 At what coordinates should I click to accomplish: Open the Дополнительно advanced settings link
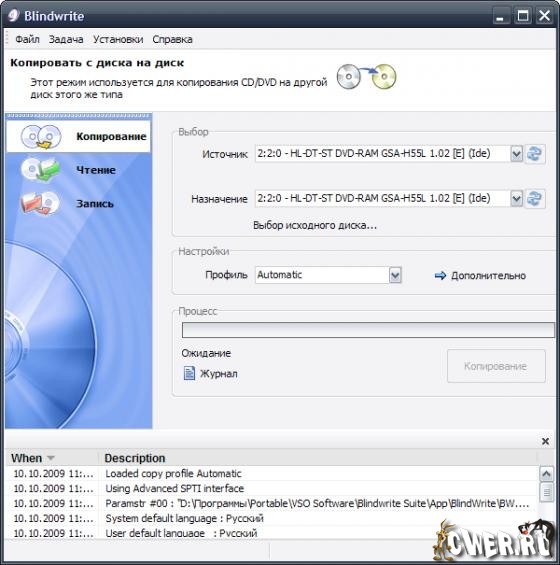[x=488, y=276]
